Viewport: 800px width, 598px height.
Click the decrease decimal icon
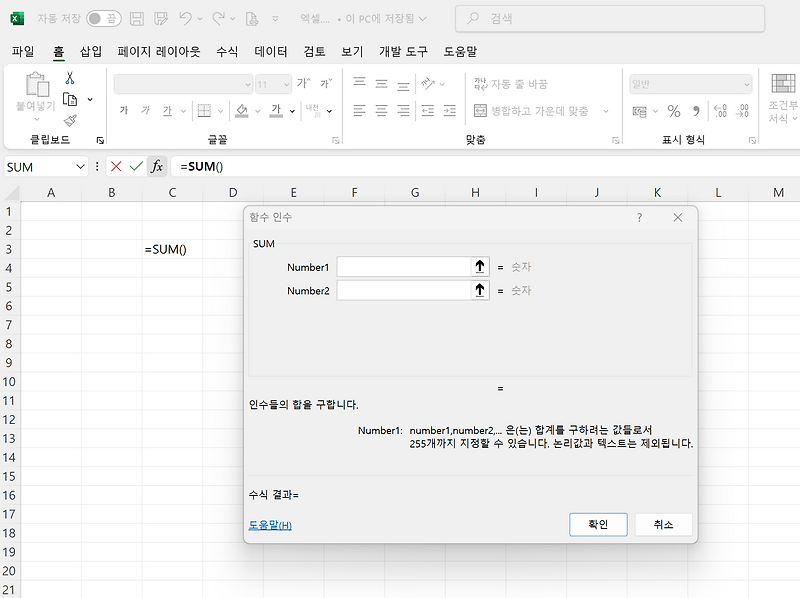tap(742, 111)
